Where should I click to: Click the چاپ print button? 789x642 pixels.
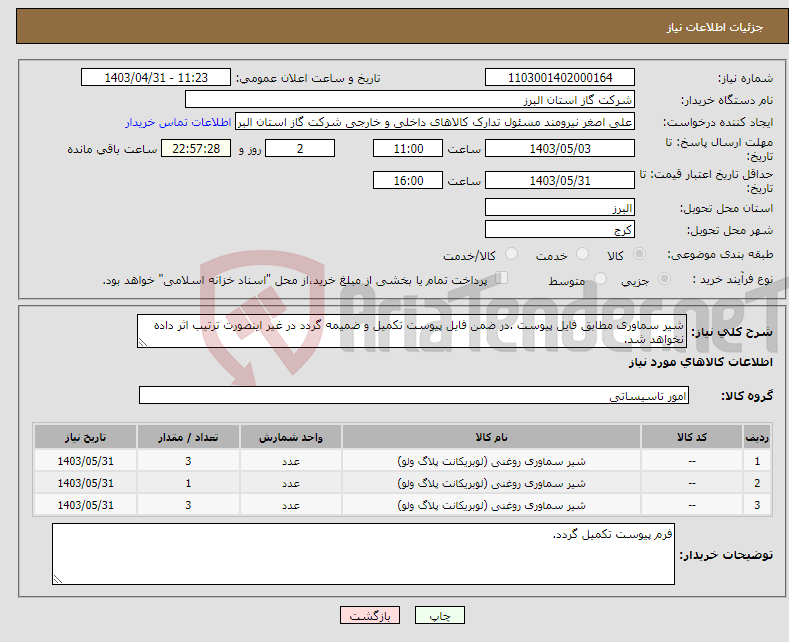pyautogui.click(x=440, y=615)
